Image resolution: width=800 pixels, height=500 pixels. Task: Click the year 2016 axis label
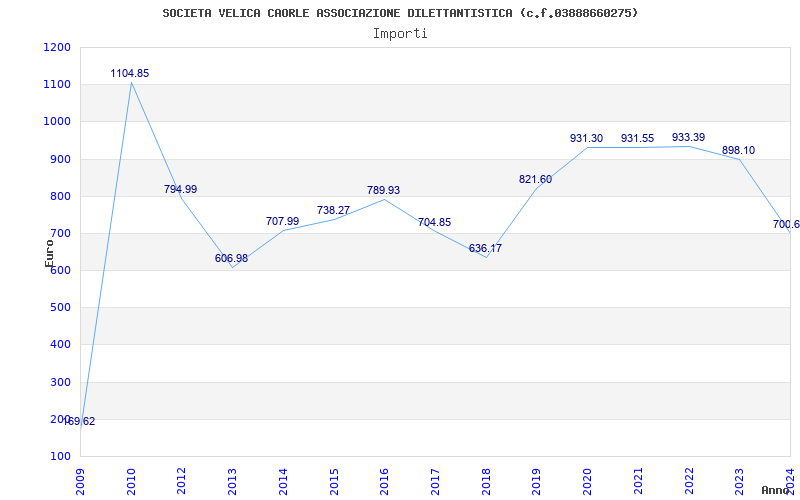click(x=384, y=481)
